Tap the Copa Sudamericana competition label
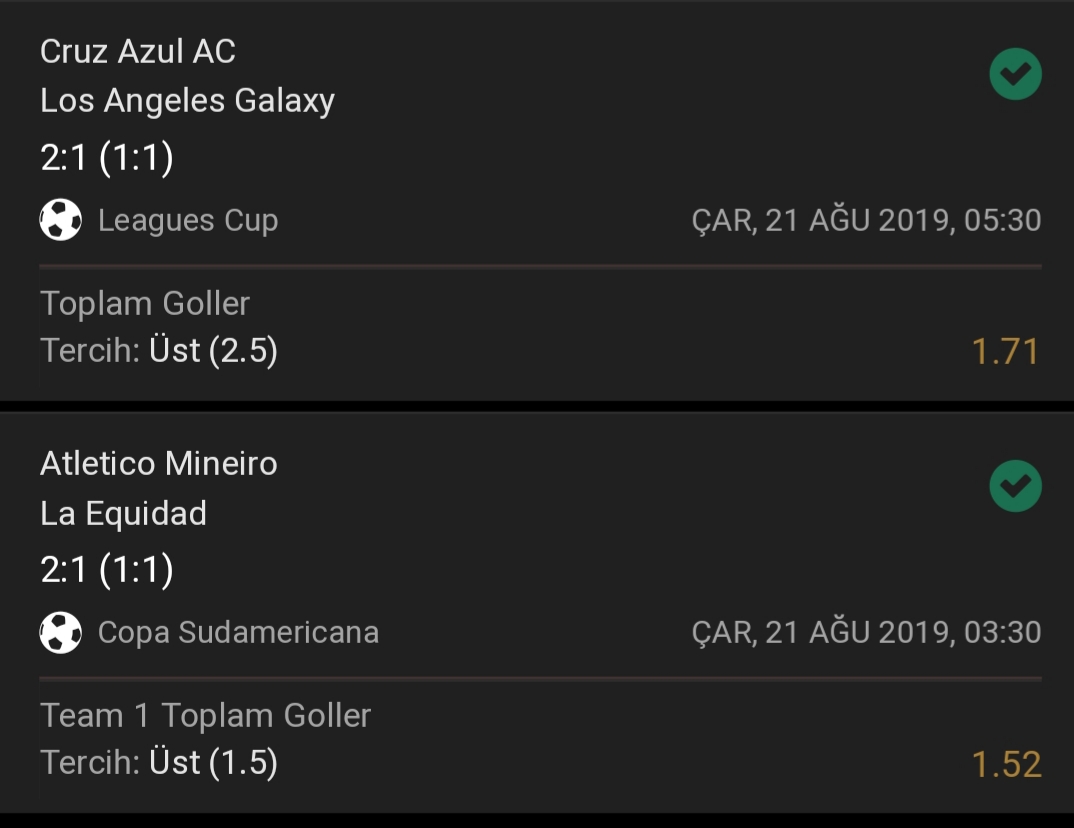This screenshot has width=1074, height=828. (x=238, y=632)
